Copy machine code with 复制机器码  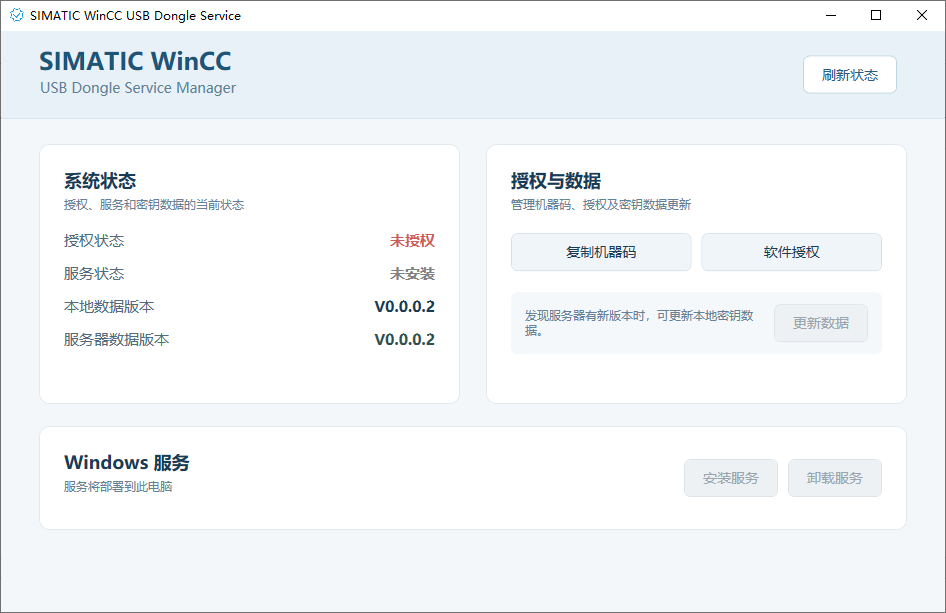pyautogui.click(x=601, y=252)
